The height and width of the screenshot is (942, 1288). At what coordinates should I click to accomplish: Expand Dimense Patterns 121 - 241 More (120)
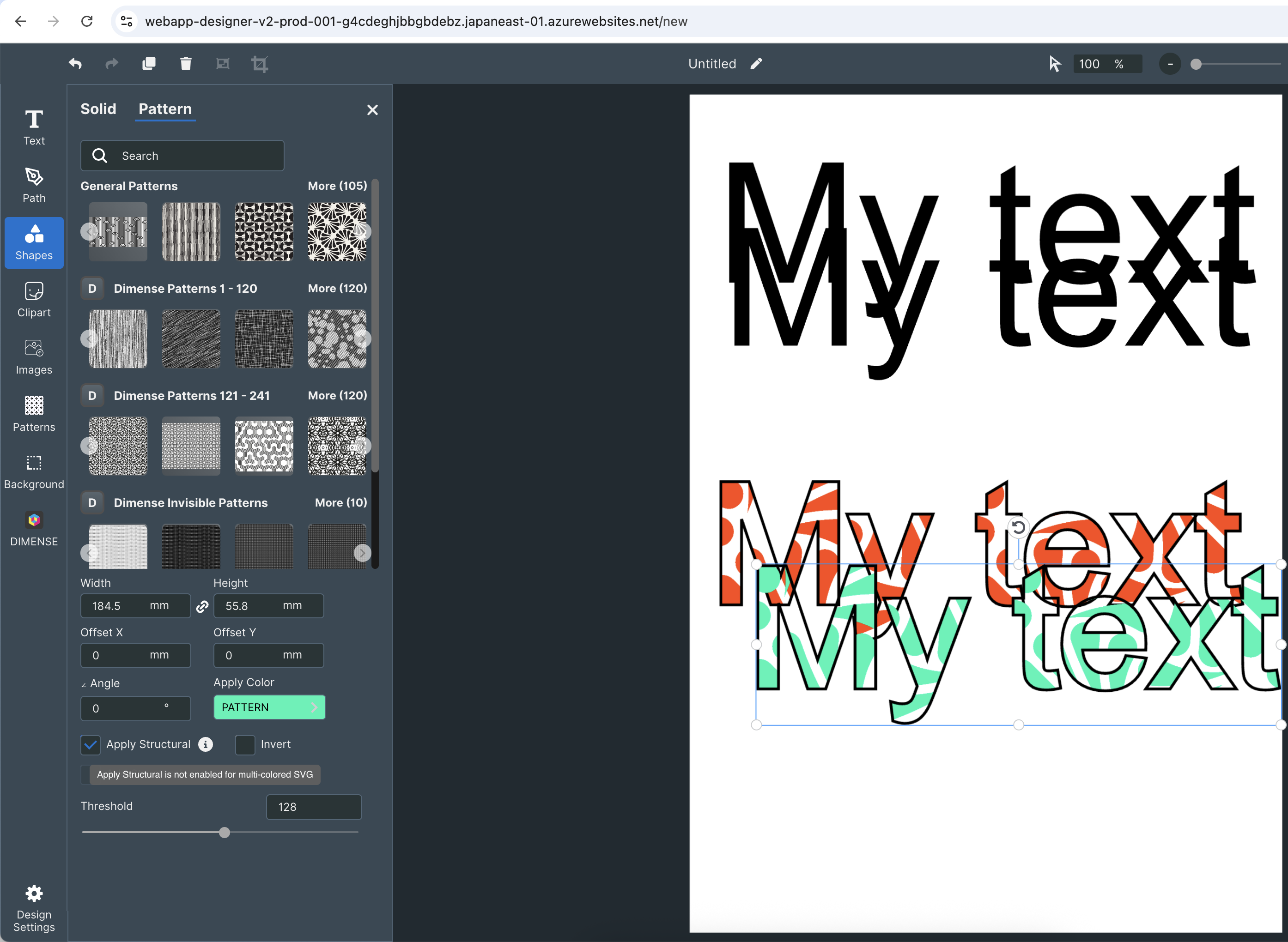337,395
